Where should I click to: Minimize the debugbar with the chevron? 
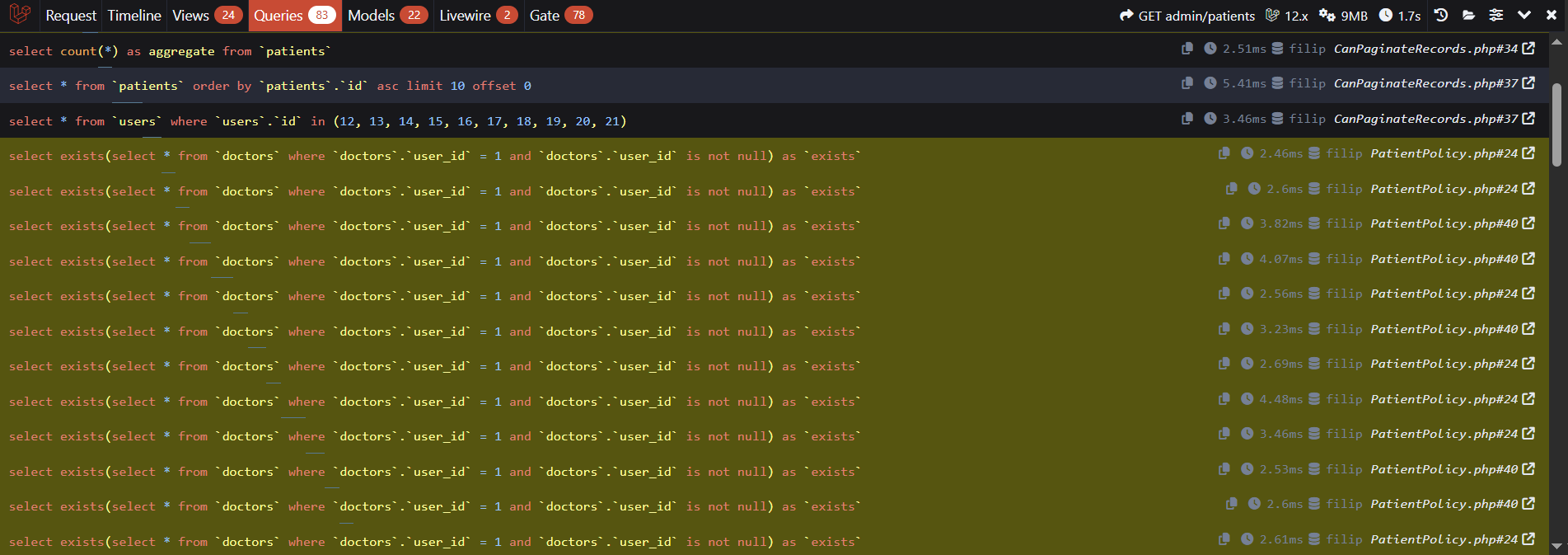1524,15
